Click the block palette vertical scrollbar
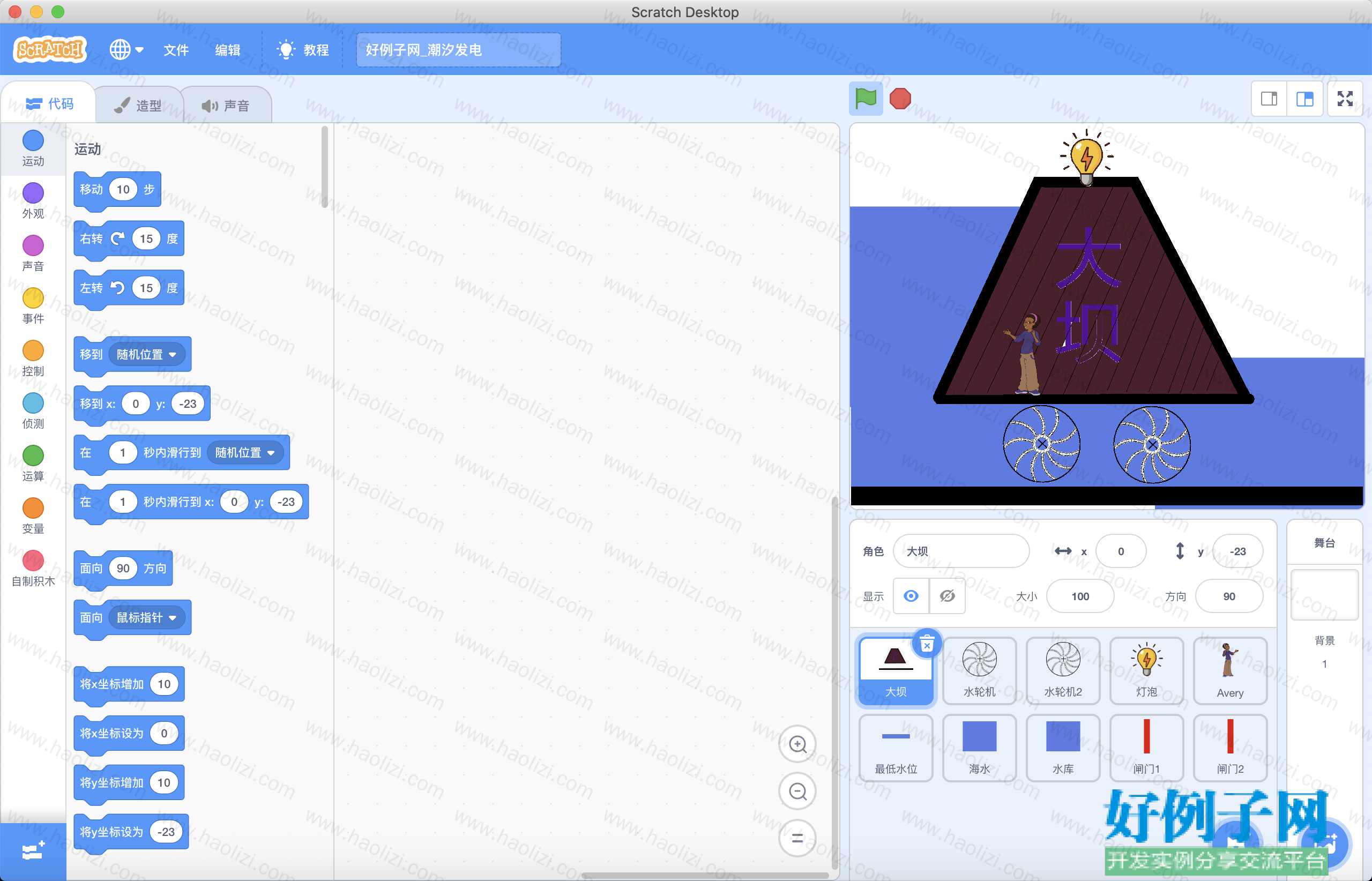This screenshot has height=881, width=1372. [x=324, y=167]
